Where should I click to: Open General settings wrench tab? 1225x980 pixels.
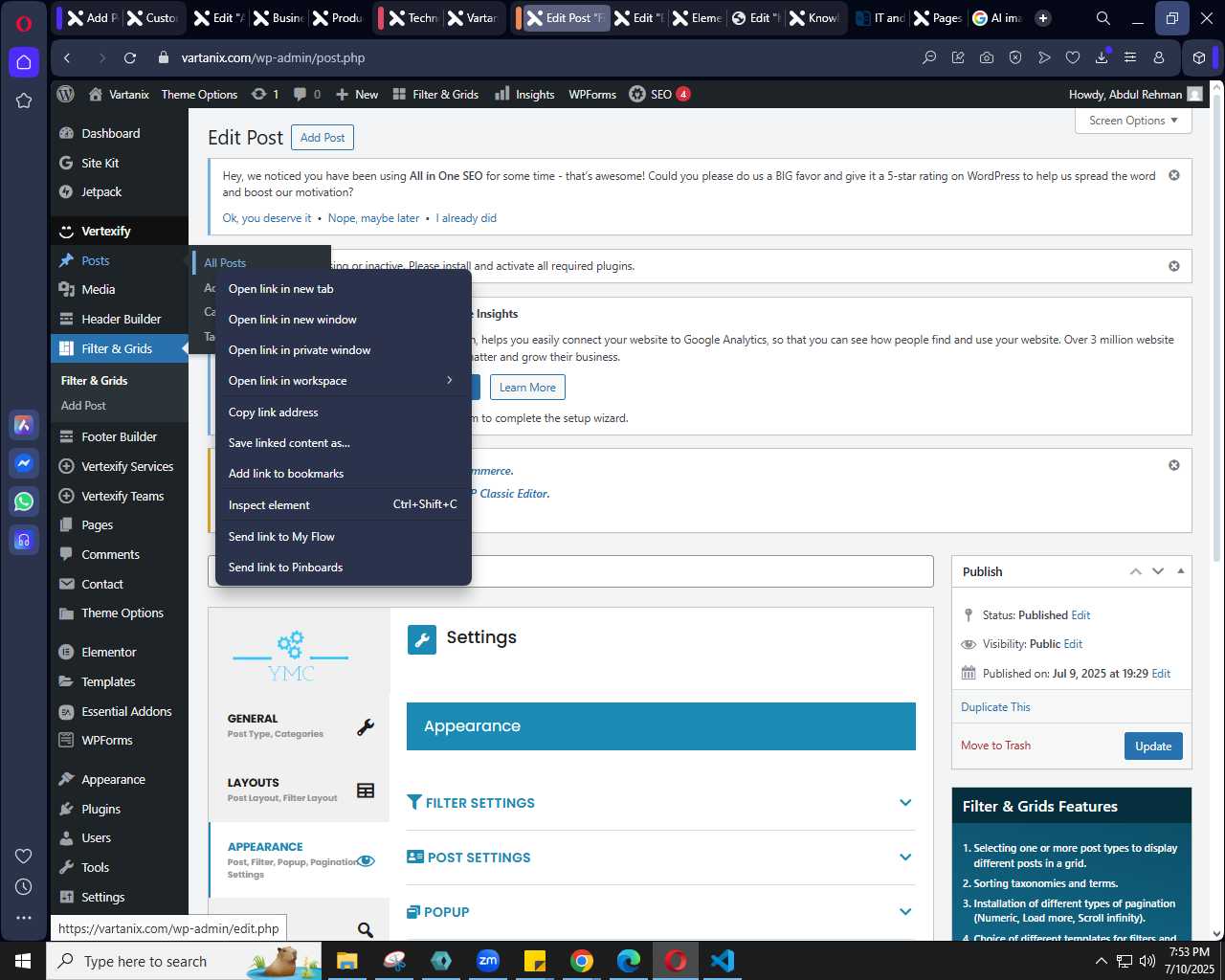(x=299, y=726)
